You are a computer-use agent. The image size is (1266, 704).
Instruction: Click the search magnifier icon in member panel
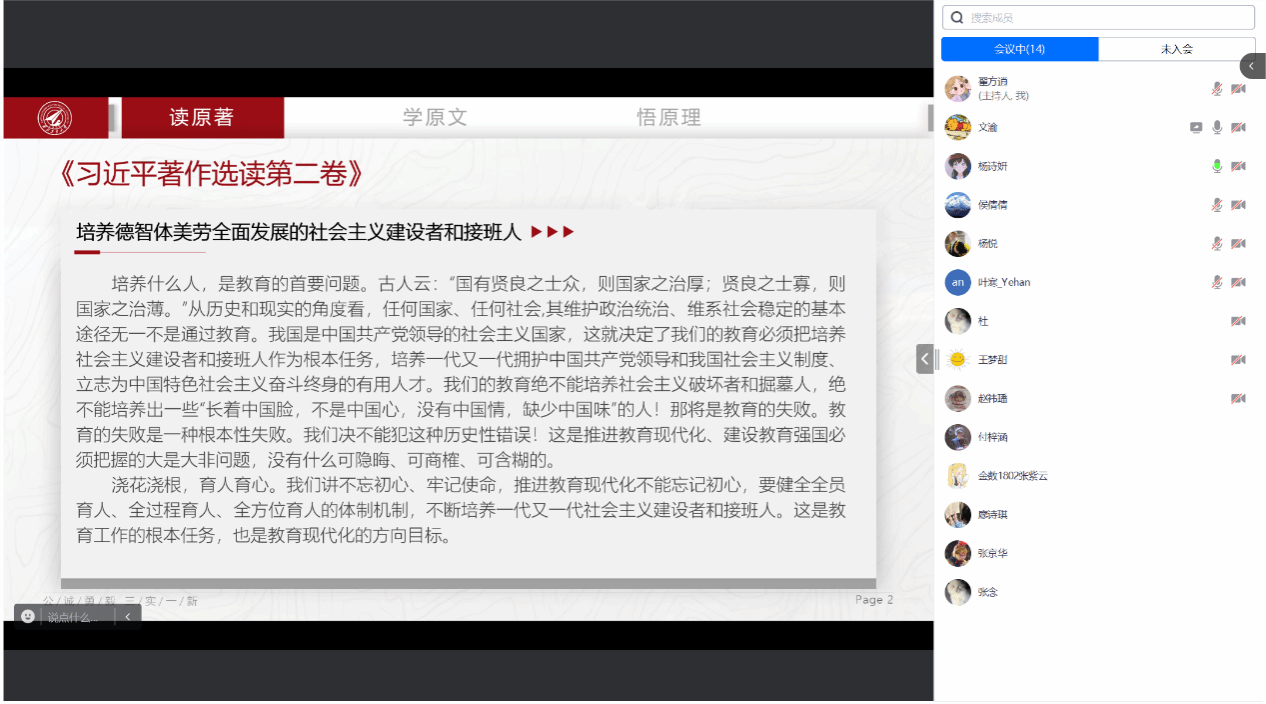click(x=957, y=18)
